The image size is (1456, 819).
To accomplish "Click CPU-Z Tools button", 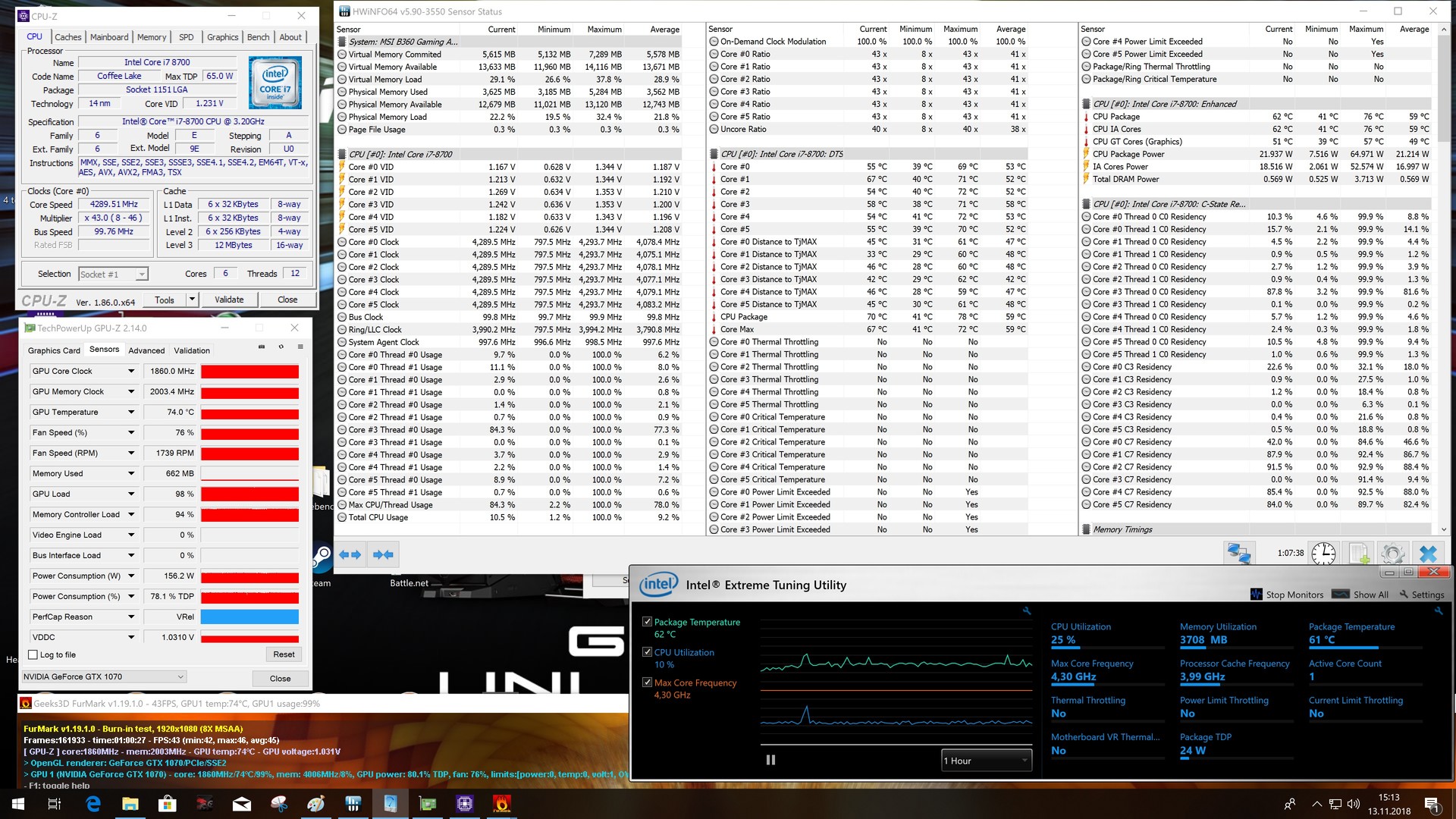I will coord(165,300).
